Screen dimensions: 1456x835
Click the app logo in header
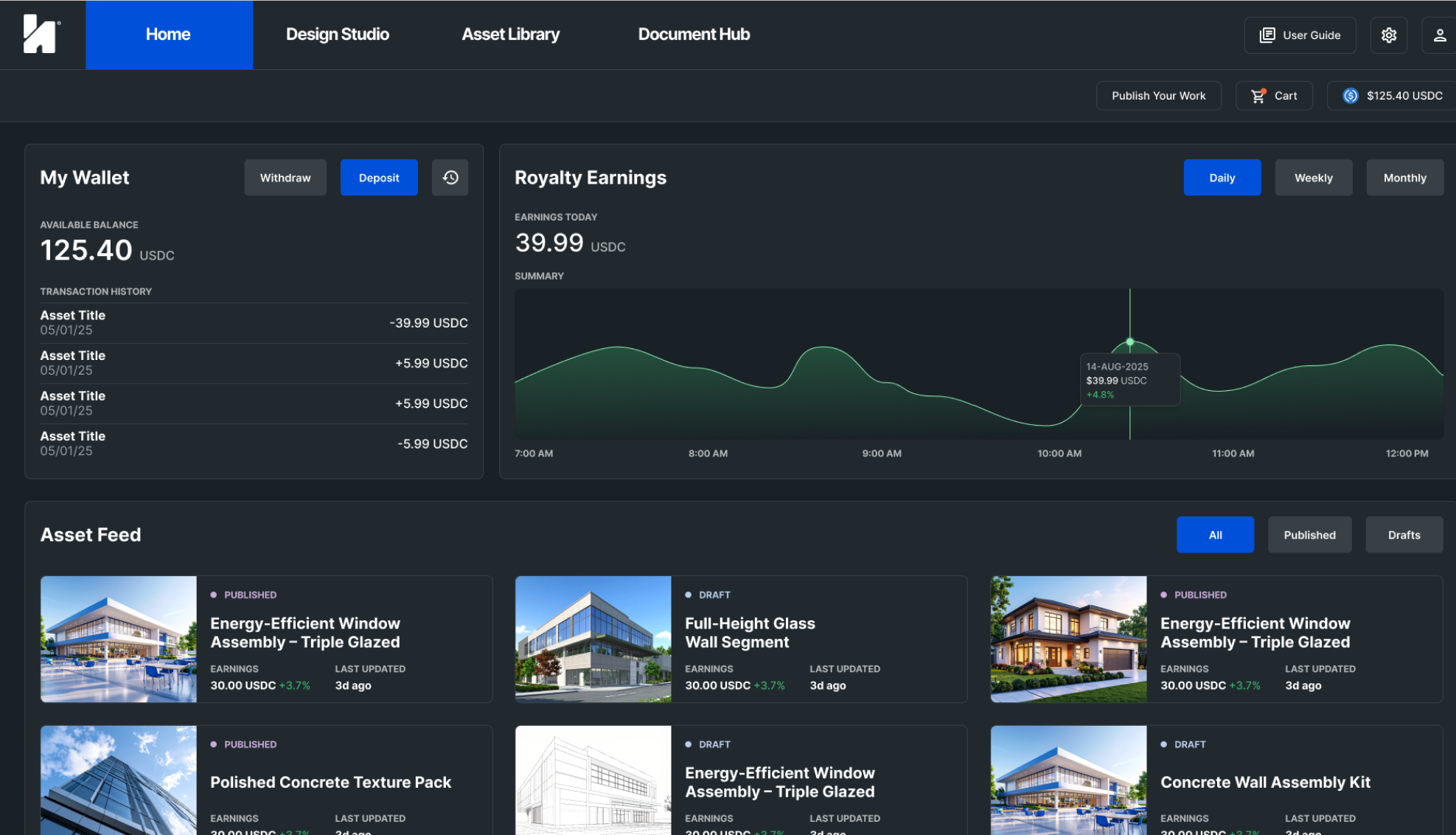(x=41, y=34)
